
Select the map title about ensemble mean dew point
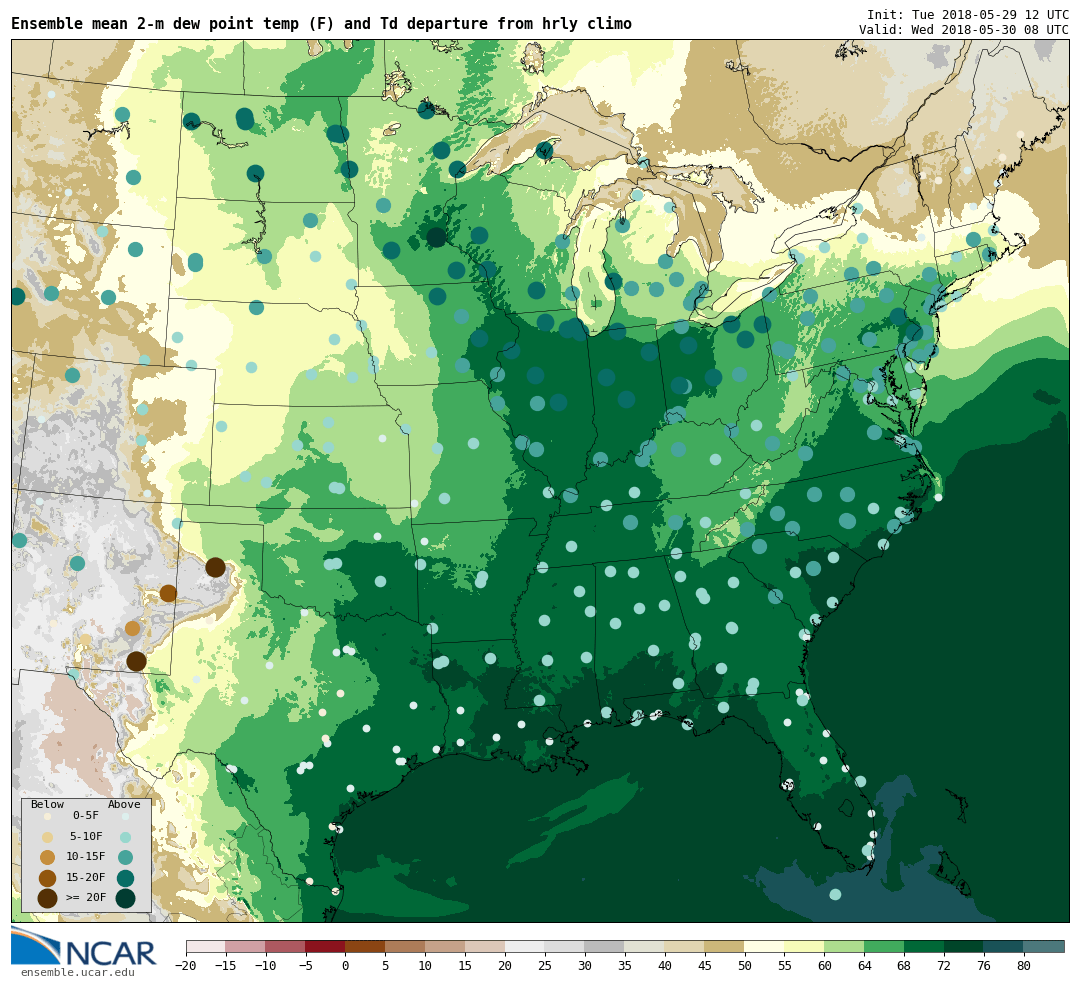point(321,23)
